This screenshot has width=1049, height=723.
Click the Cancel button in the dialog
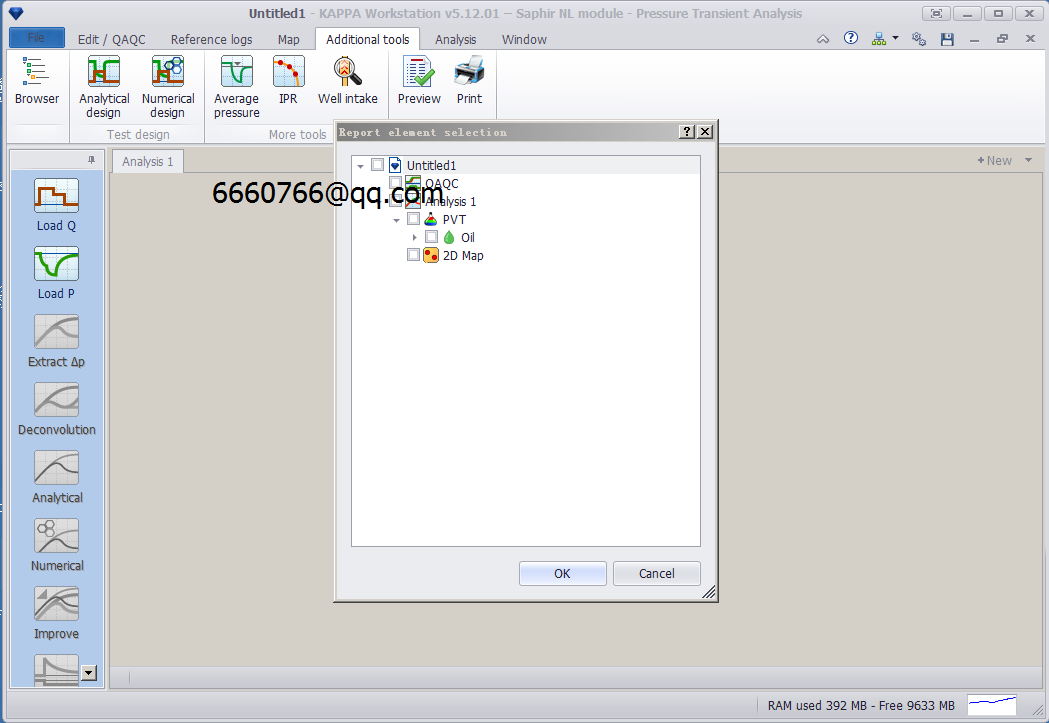[x=656, y=573]
